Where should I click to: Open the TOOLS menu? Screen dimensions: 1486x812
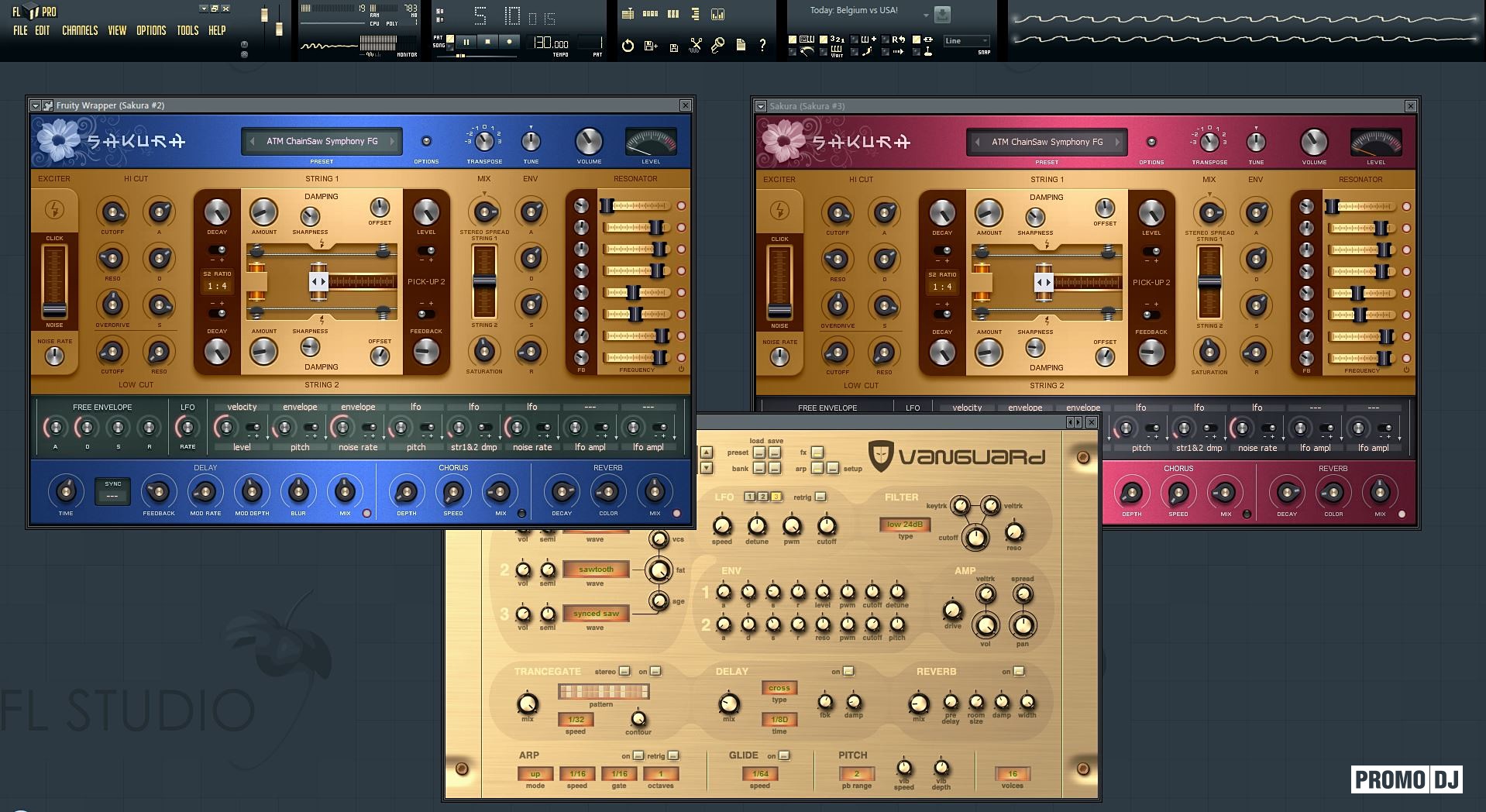187,30
